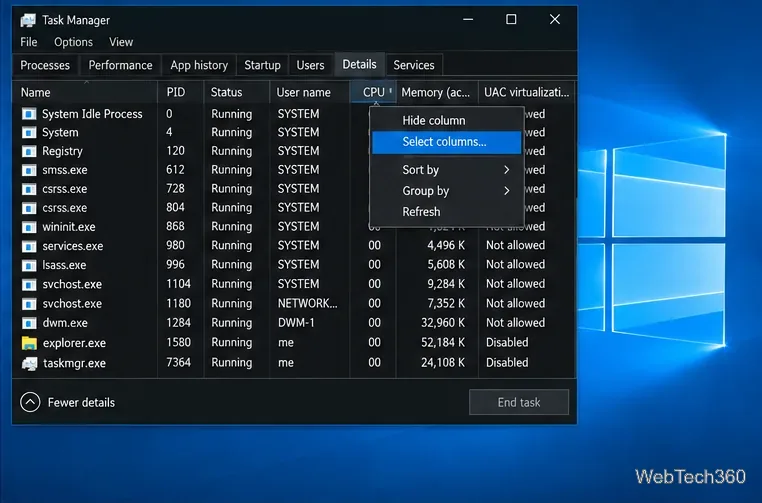Sort by the Name column header
This screenshot has height=503, width=762.
[85, 92]
